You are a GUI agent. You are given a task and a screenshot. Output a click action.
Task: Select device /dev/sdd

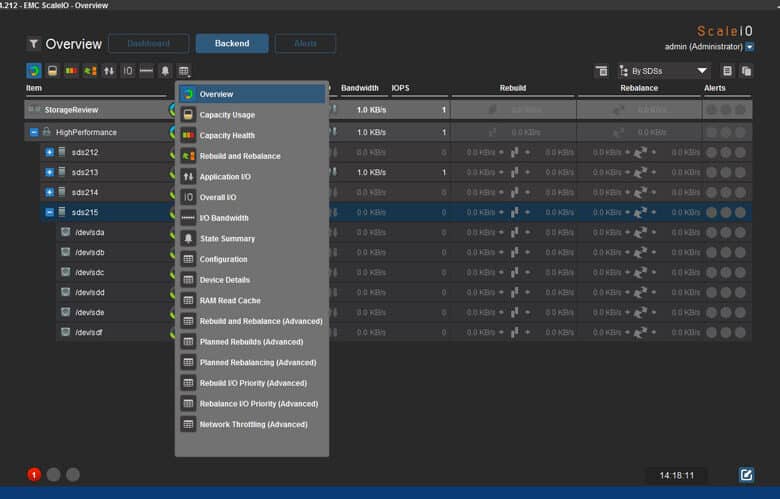(90, 292)
